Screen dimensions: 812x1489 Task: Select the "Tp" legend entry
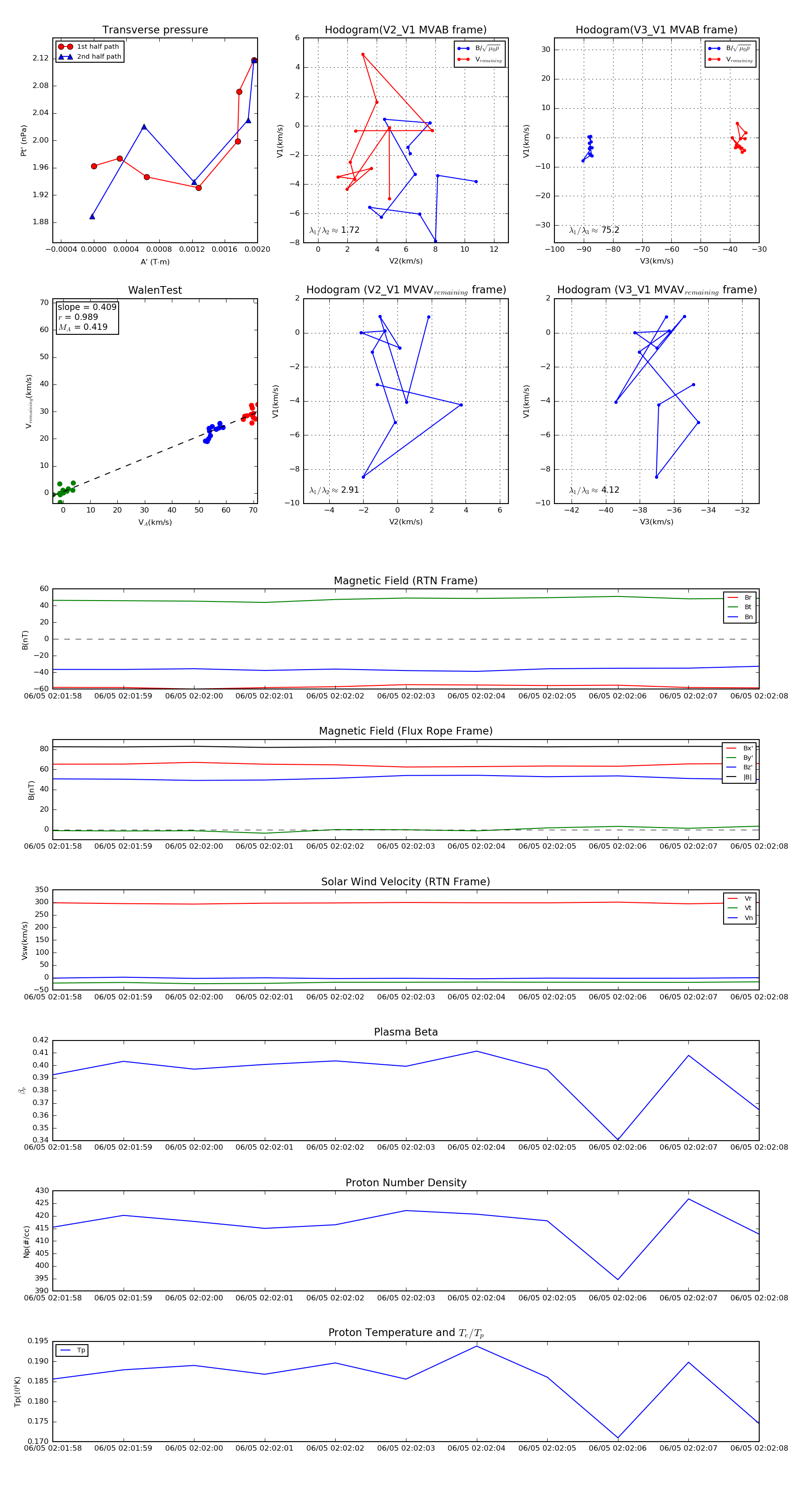(x=73, y=1351)
